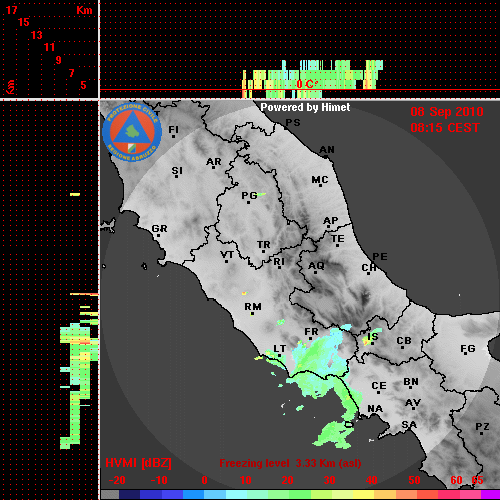Select the PE city label
The width and height of the screenshot is (500, 500).
380,257
